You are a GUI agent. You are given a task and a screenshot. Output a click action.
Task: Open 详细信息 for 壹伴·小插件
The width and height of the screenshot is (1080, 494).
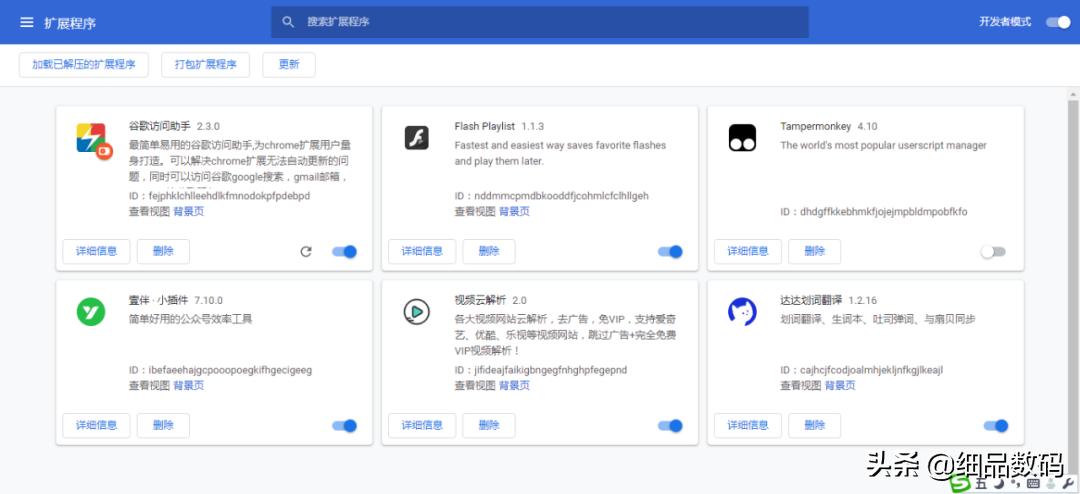pyautogui.click(x=96, y=426)
